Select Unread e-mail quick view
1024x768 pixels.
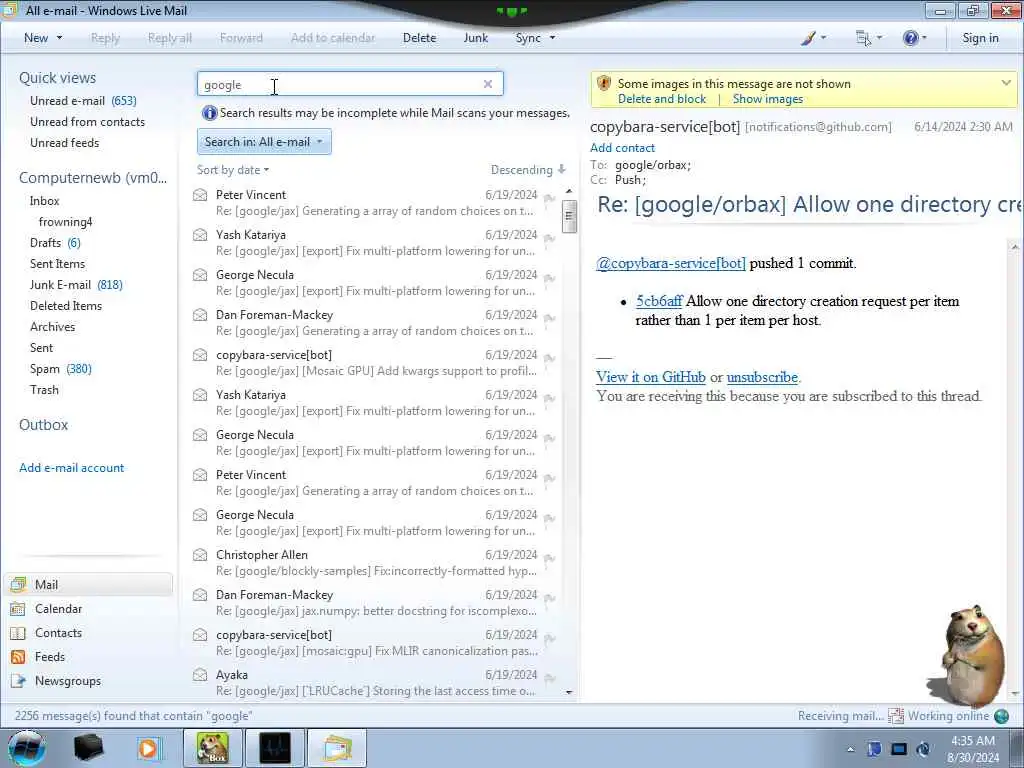[x=83, y=101]
